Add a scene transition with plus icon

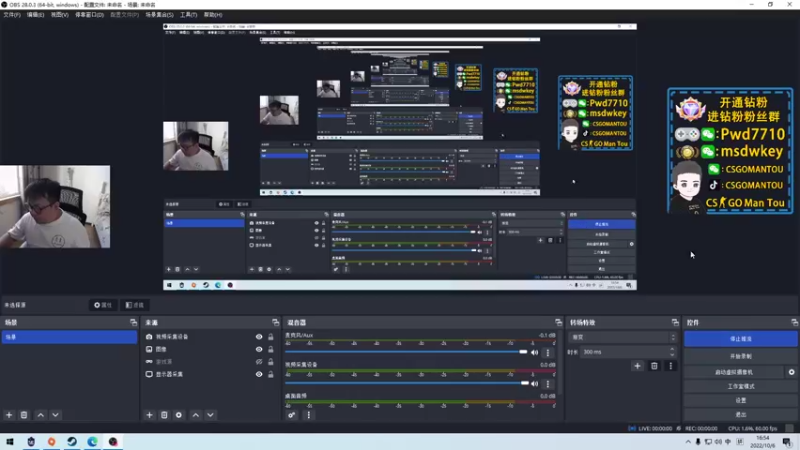(637, 366)
